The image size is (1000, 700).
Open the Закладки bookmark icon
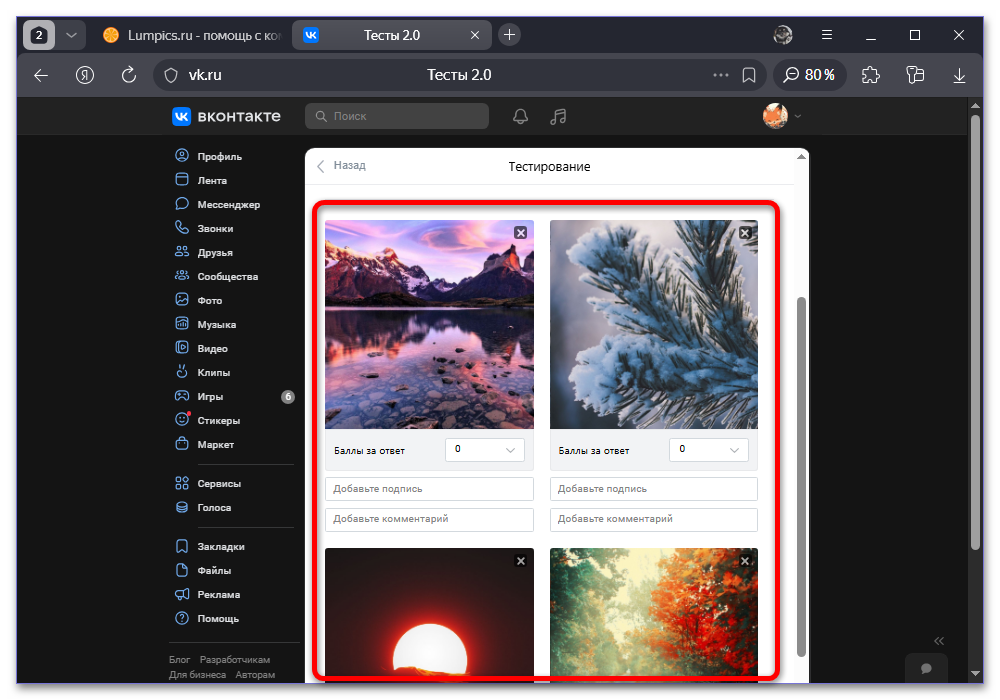tap(182, 546)
